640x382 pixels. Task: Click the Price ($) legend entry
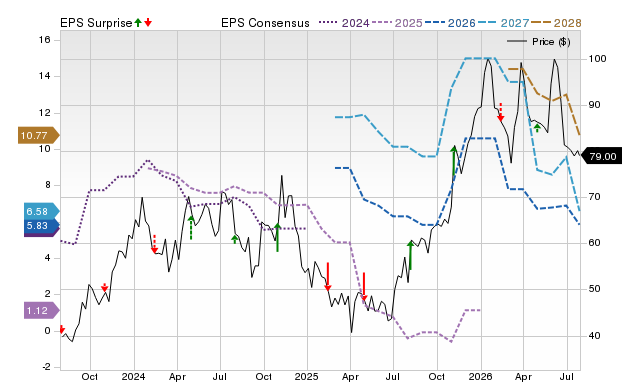point(539,42)
